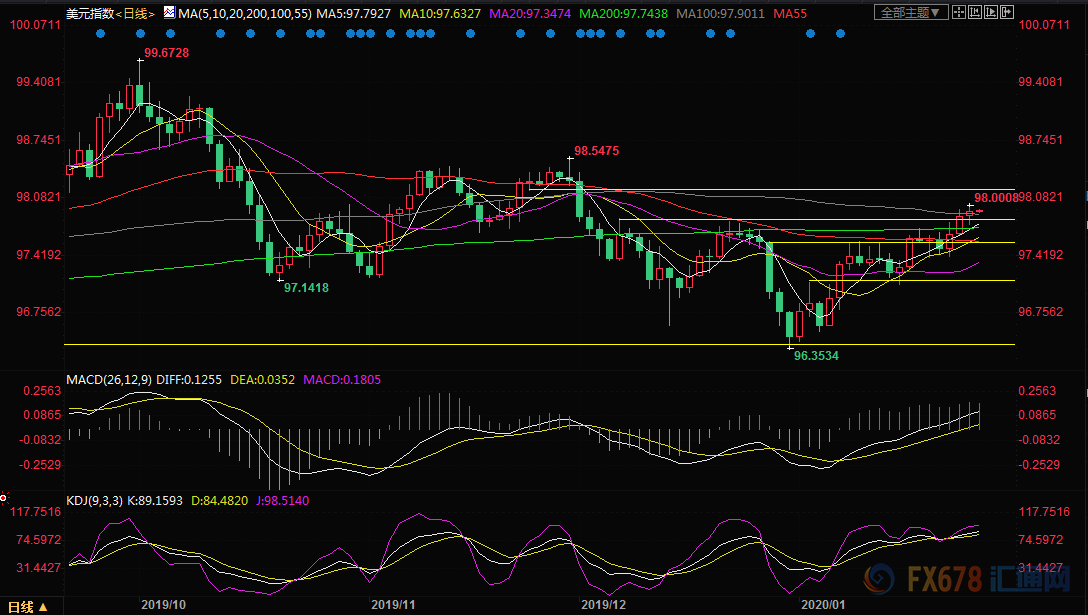Toggle the MA200 line legend

tap(623, 13)
